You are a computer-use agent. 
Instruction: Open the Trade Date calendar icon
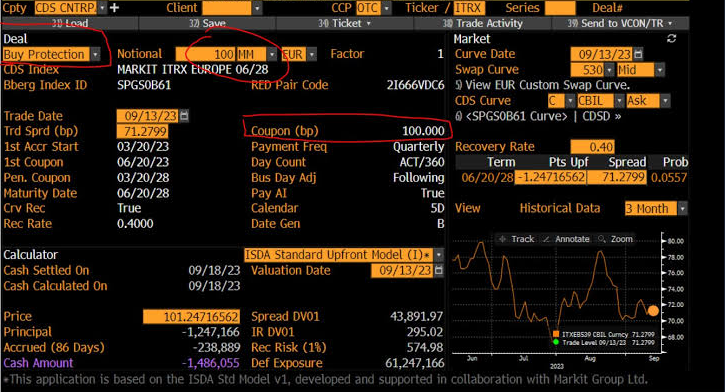tap(184, 116)
